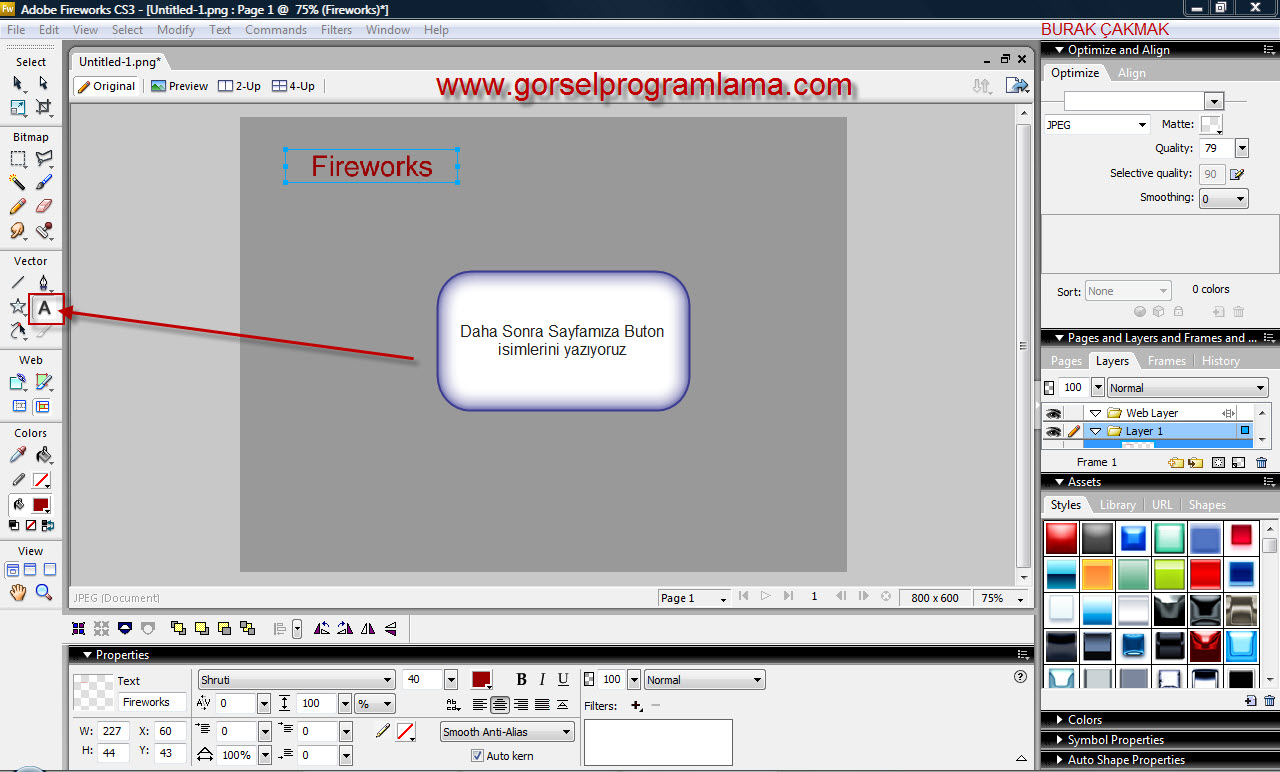
Task: Expand the Colors panel
Action: click(x=1084, y=720)
